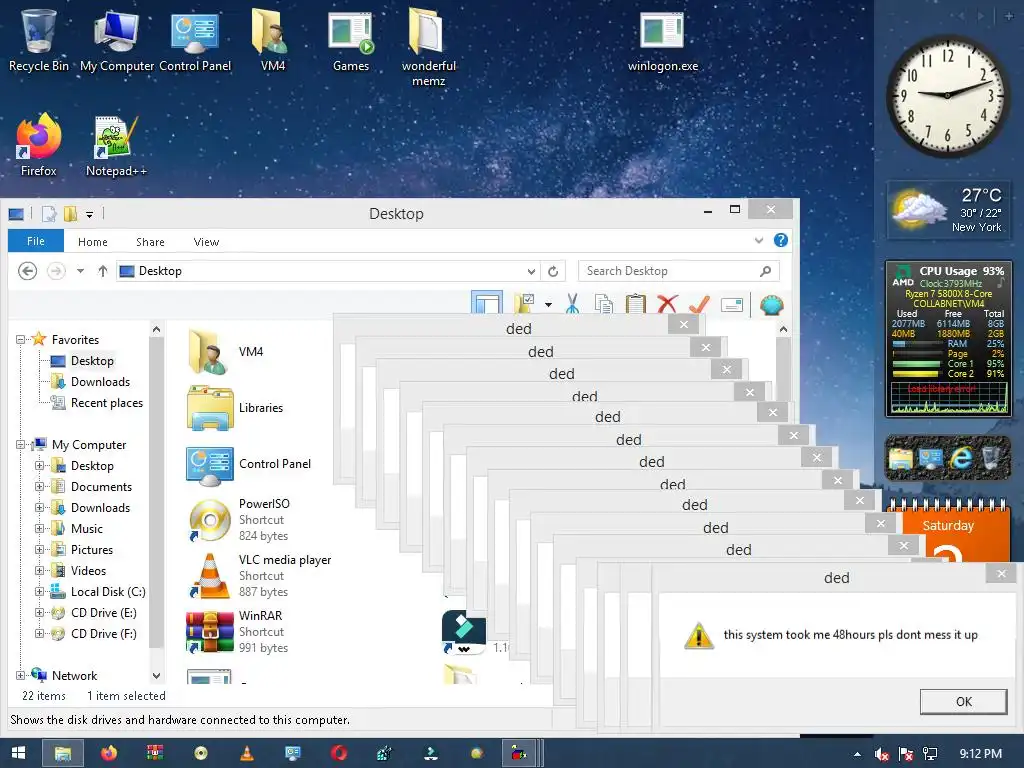Click OK in the ded dialog

(x=963, y=701)
